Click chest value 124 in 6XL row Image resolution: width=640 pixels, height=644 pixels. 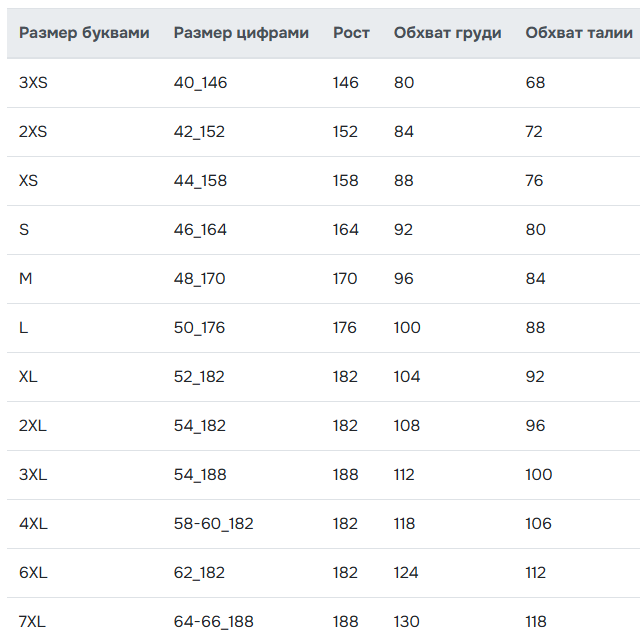[x=406, y=573]
